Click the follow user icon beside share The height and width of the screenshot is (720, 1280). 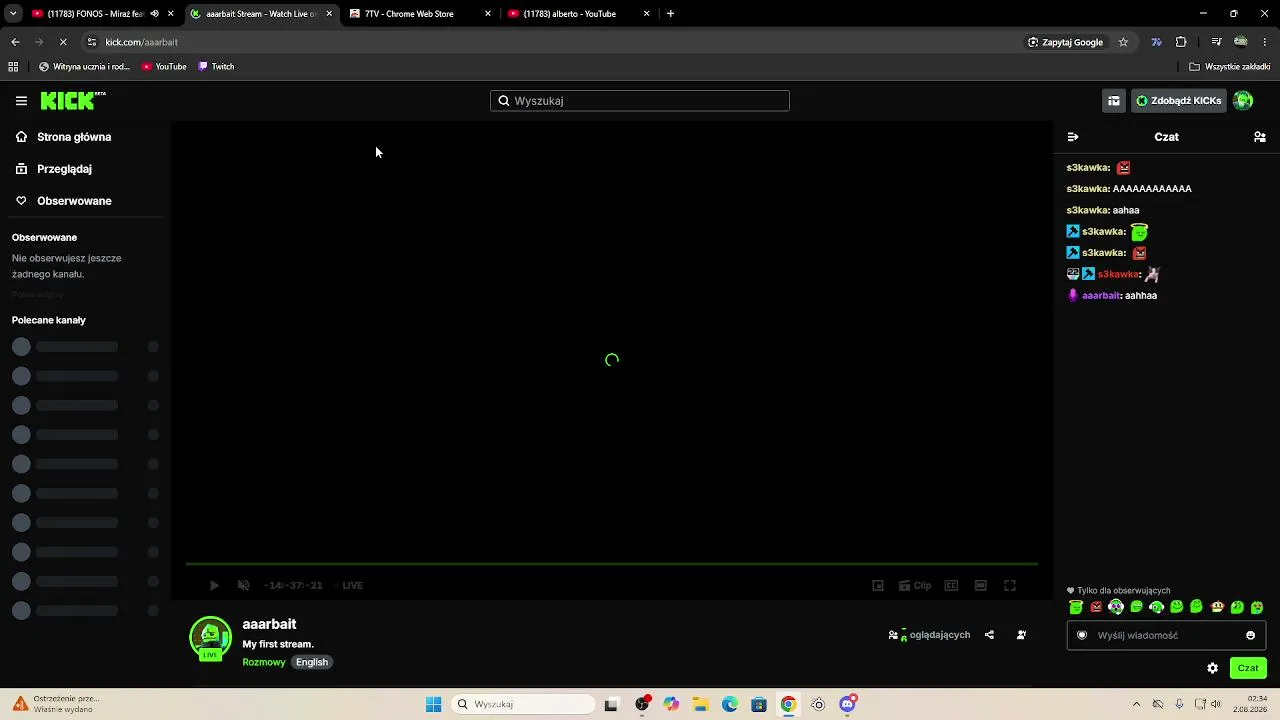tap(1021, 635)
